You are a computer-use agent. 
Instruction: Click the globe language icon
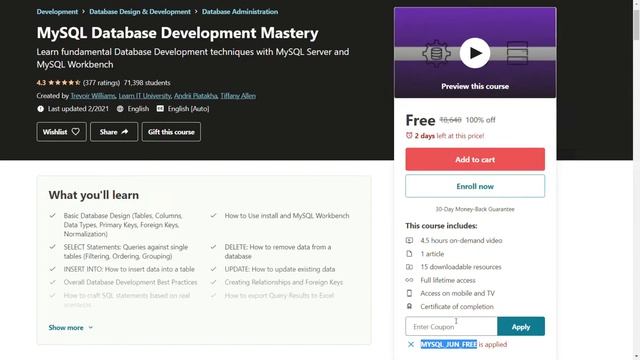(x=120, y=109)
